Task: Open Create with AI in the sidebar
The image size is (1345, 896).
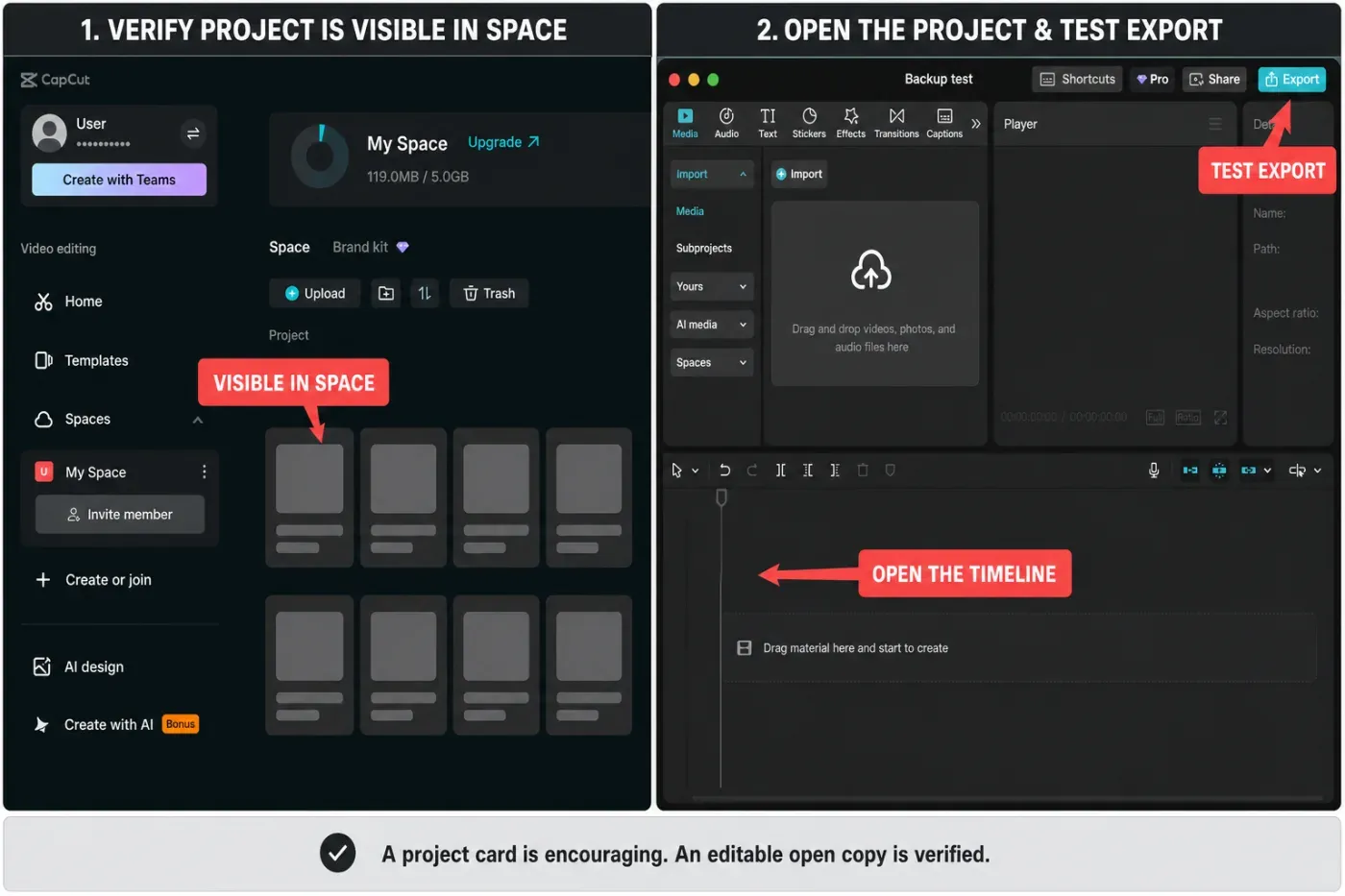Action: click(115, 725)
